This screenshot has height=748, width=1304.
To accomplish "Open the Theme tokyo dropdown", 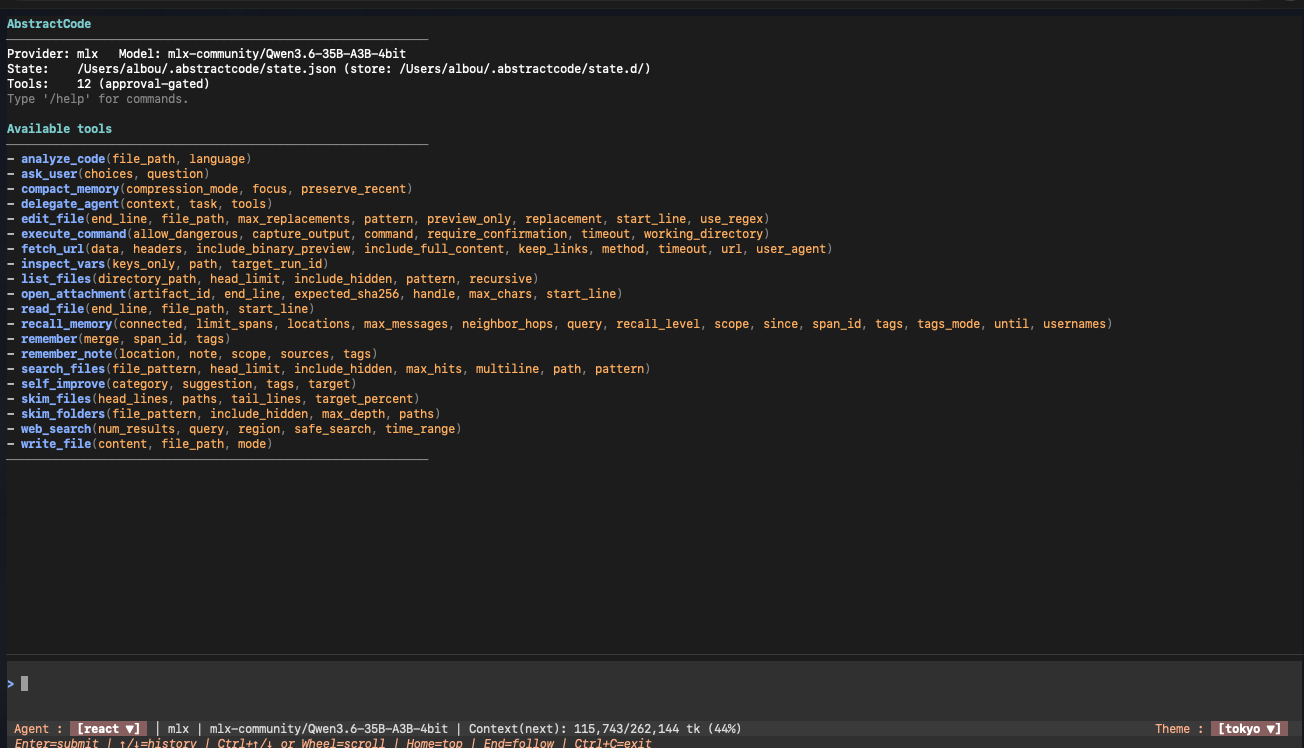I will tap(1250, 729).
